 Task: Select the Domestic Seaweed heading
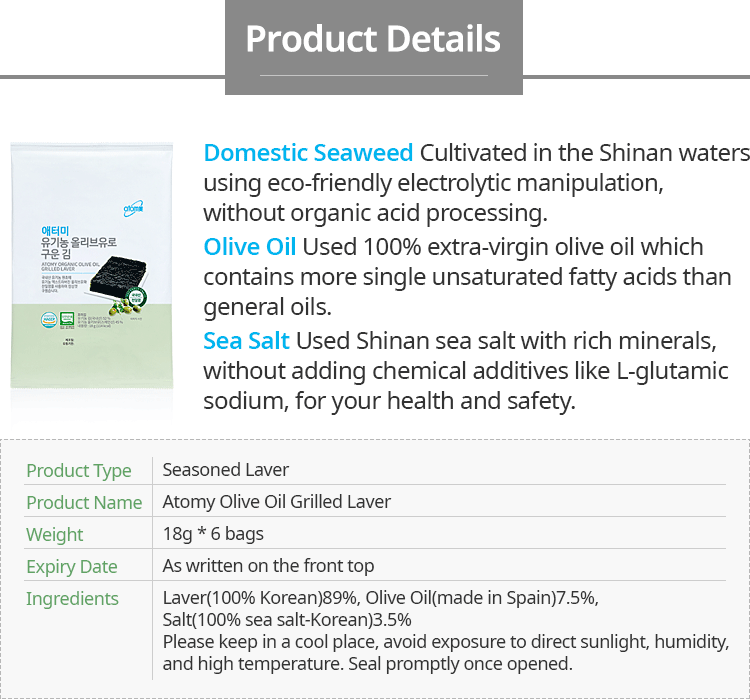click(308, 153)
